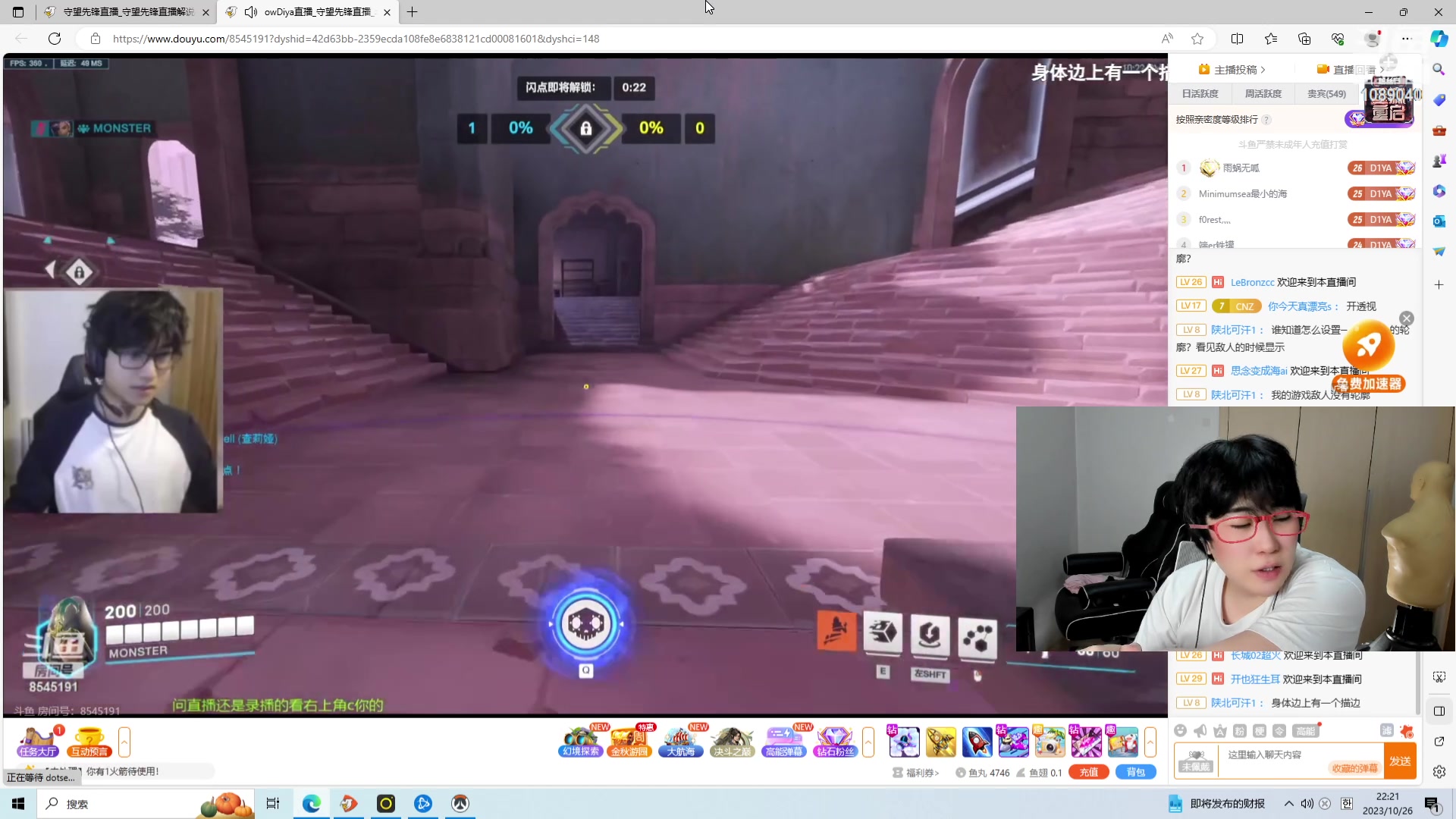The height and width of the screenshot is (819, 1456).
Task: Open the red splash effect icon
Action: (1407, 730)
